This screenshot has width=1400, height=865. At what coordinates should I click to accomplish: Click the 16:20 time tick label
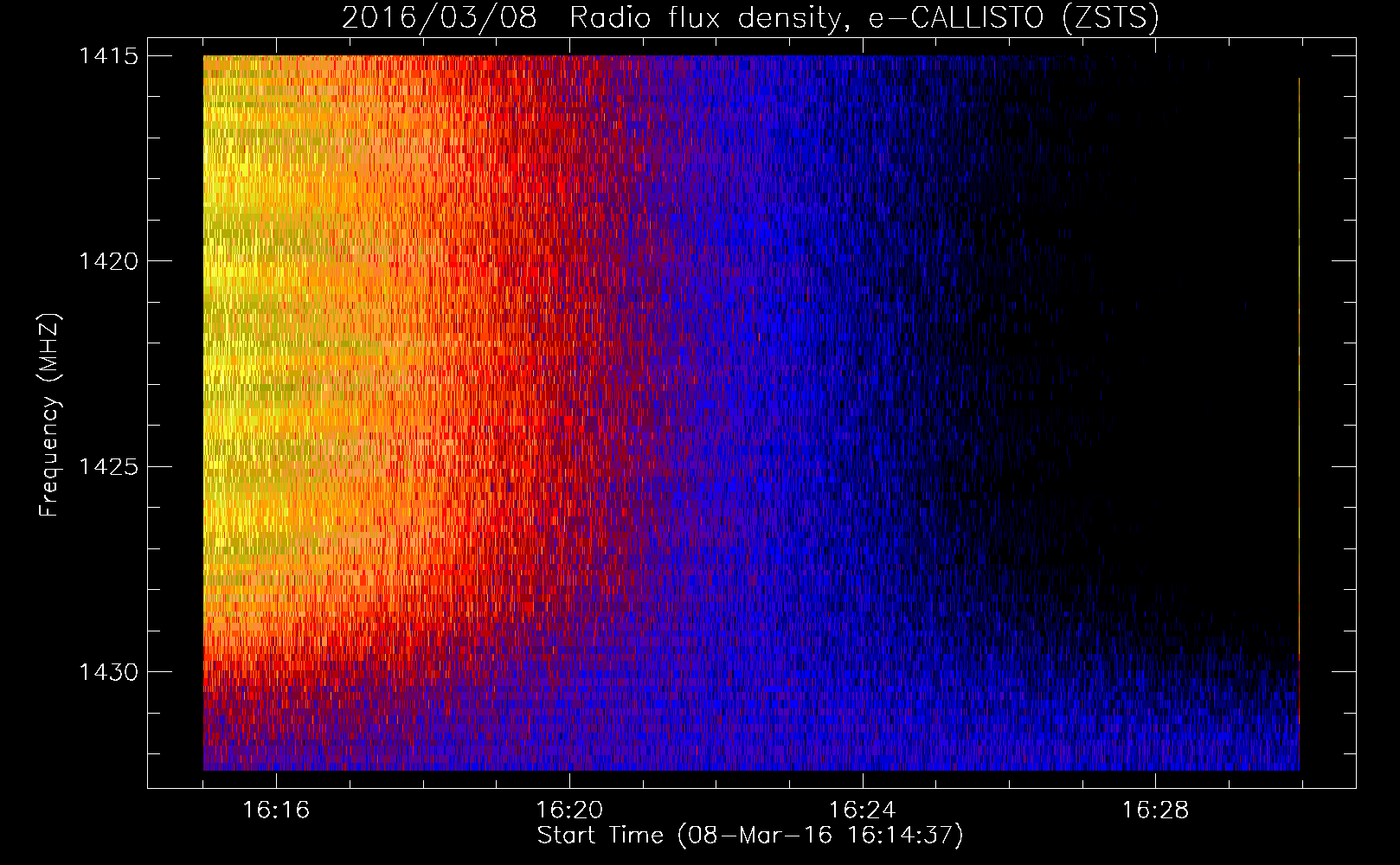point(569,811)
